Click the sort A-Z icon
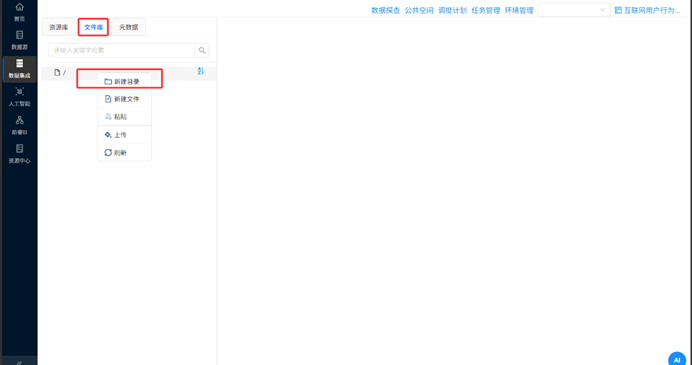 201,71
